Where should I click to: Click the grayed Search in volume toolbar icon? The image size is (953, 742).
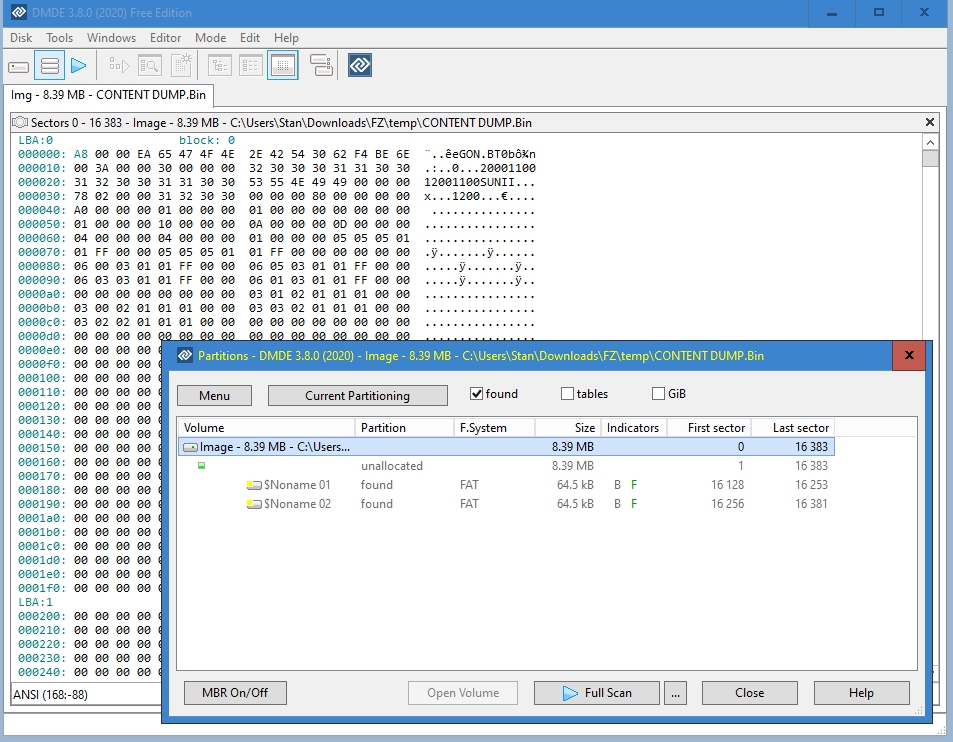150,66
